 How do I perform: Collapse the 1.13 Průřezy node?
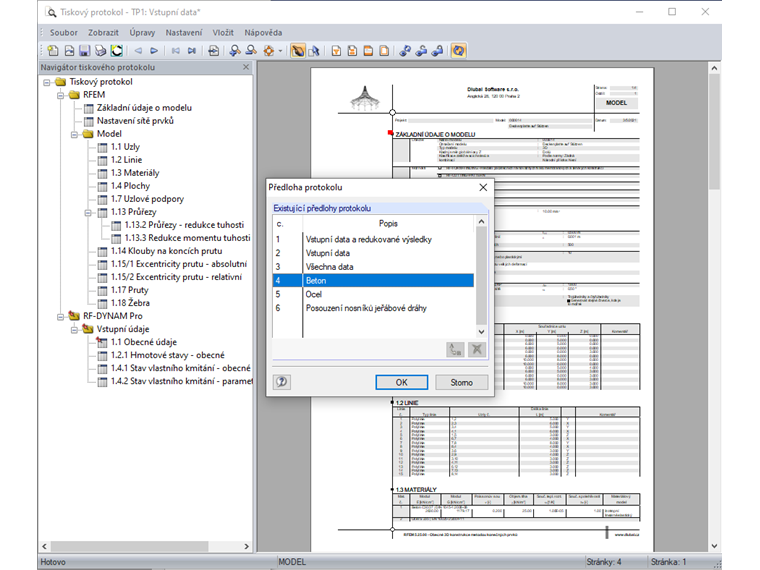[88, 213]
